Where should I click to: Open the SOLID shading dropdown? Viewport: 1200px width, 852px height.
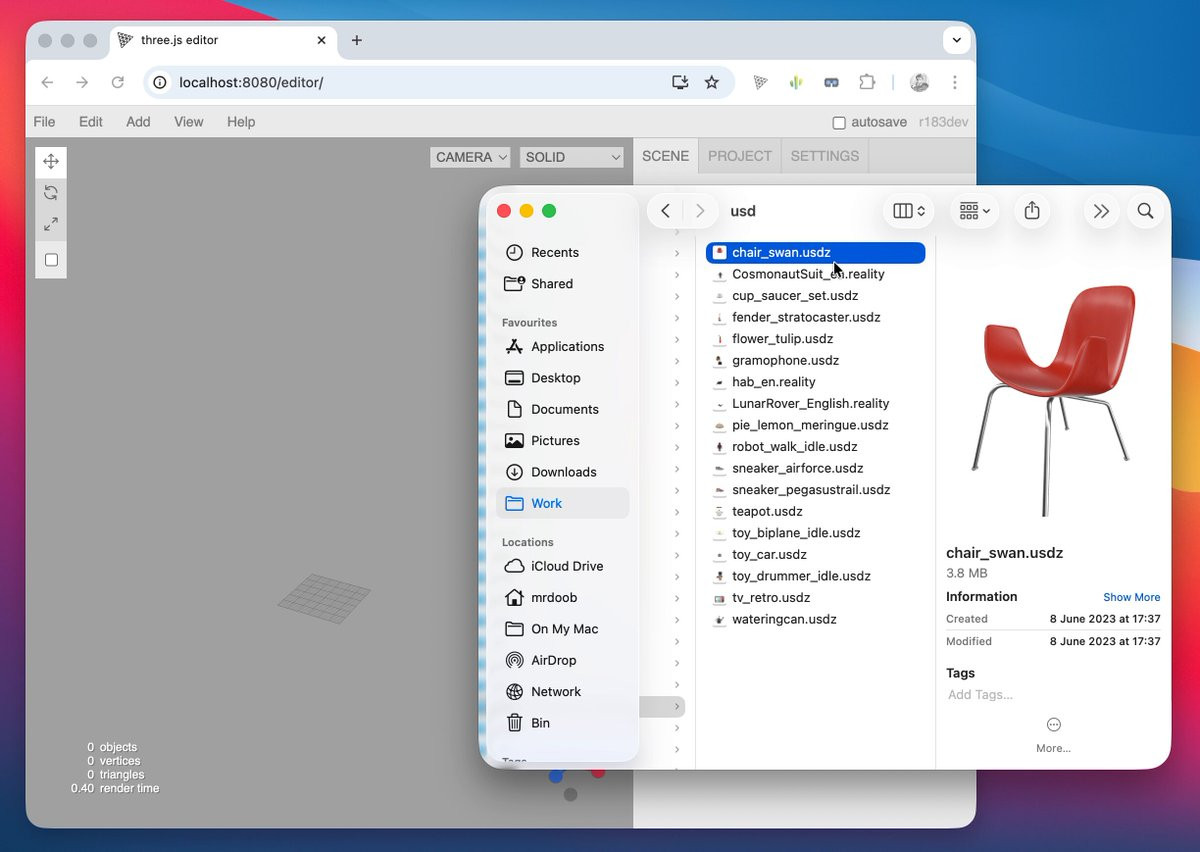pos(572,157)
